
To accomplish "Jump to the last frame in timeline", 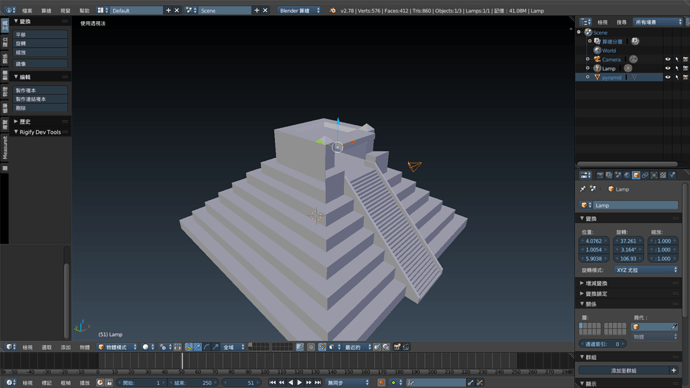I will pos(318,383).
